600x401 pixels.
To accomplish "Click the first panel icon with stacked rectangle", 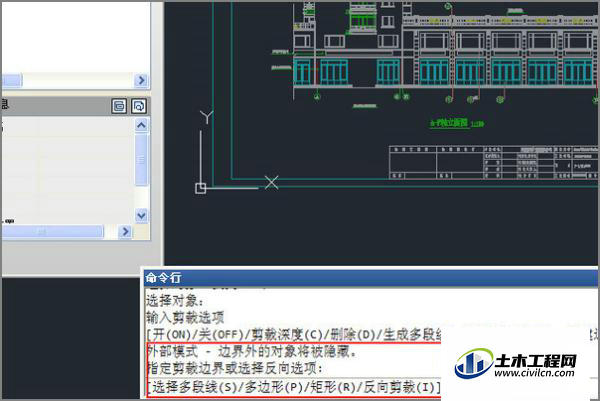I will [119, 106].
